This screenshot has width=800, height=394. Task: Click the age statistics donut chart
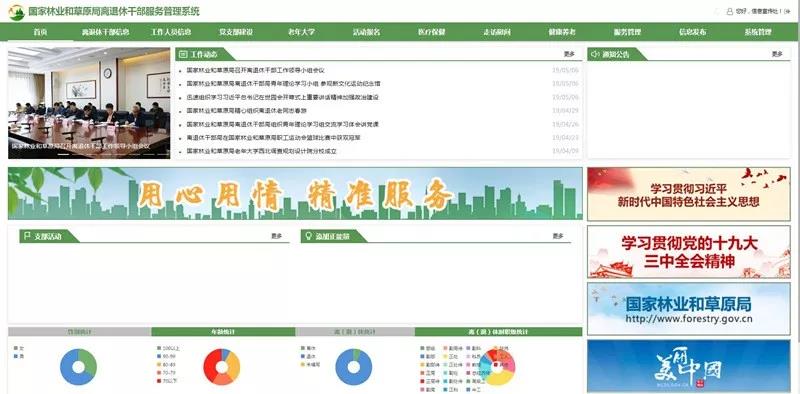(x=222, y=367)
